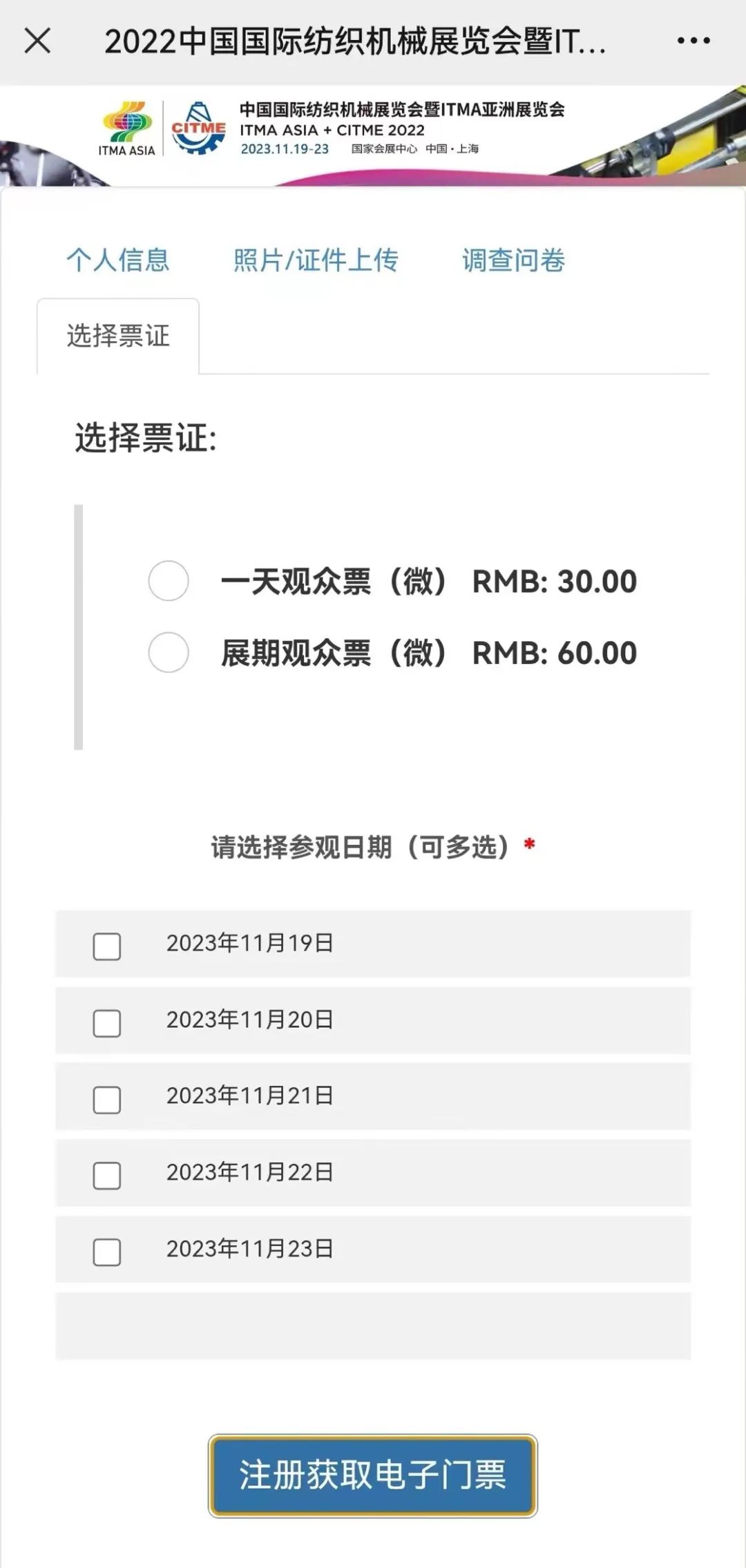Image resolution: width=746 pixels, height=1568 pixels.
Task: Toggle the 2023年11月22日 checkbox
Action: coord(107,1176)
